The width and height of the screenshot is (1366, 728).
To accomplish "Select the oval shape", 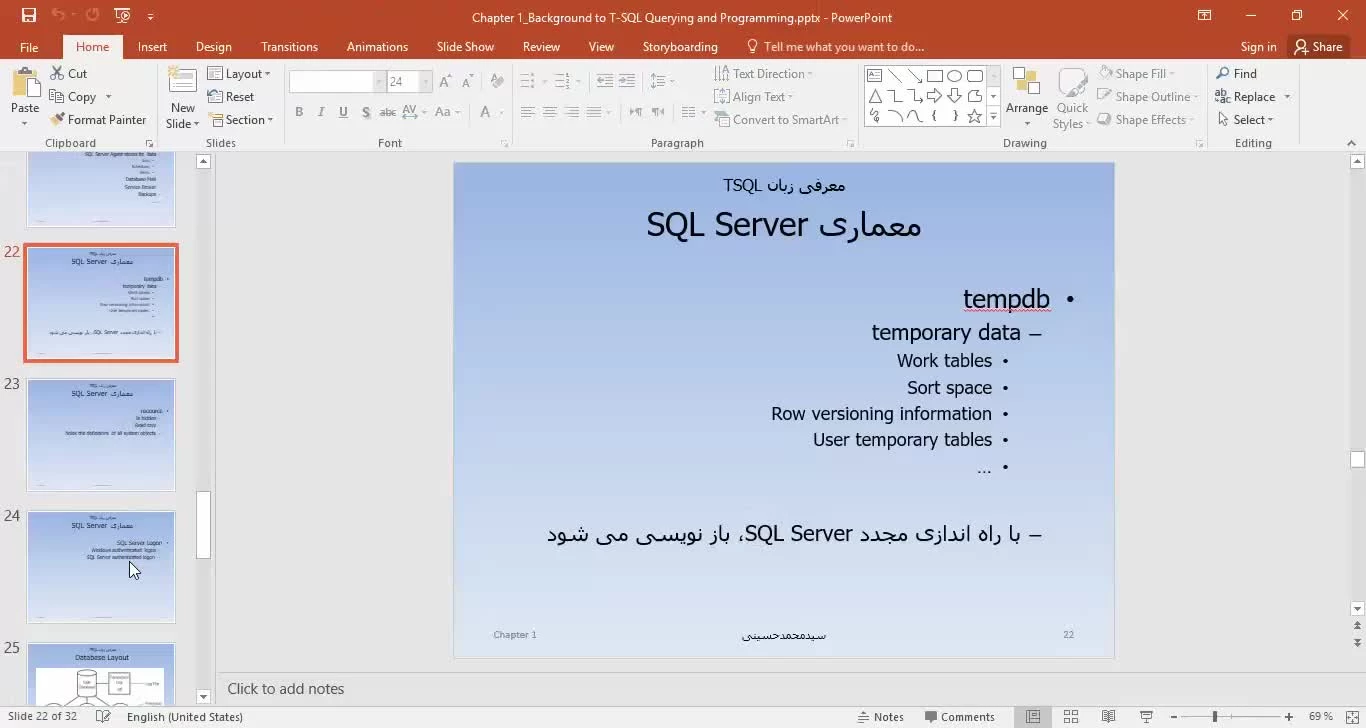I will click(955, 76).
